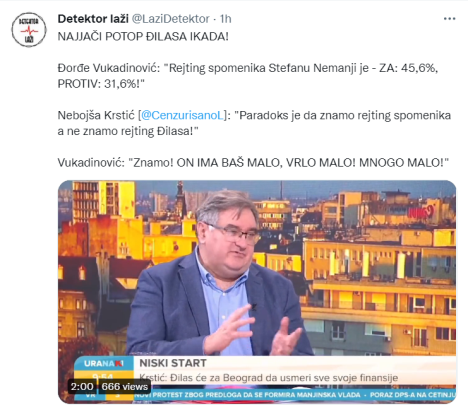The height and width of the screenshot is (412, 468).
Task: Click the 2:00 video duration badge
Action: 82,386
